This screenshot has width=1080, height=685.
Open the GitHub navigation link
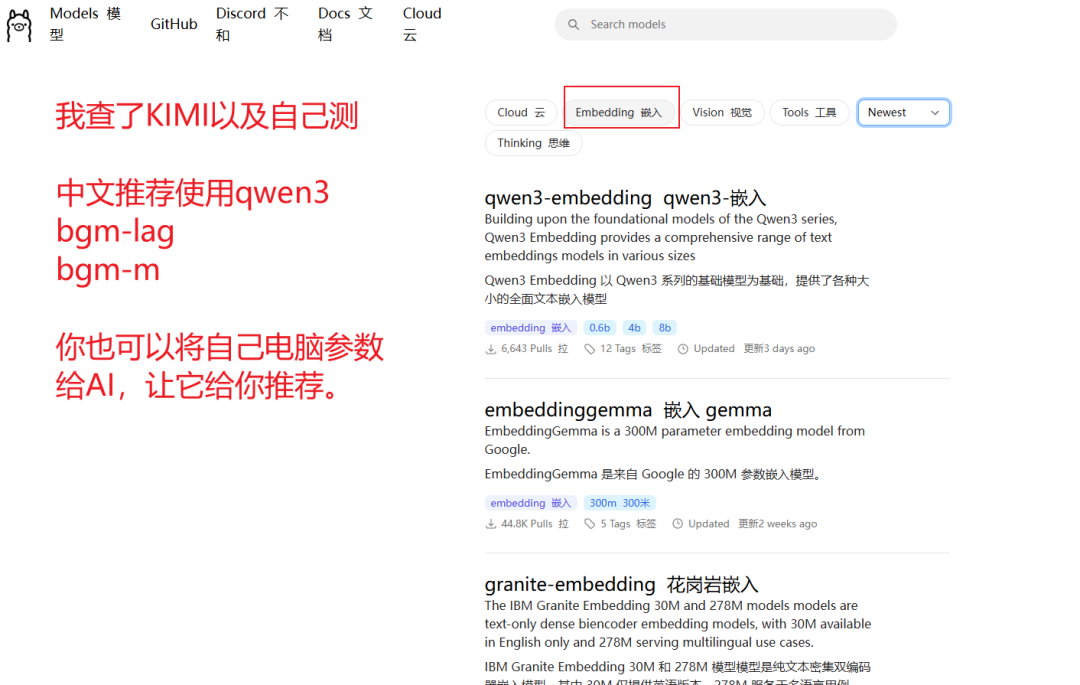(x=174, y=24)
